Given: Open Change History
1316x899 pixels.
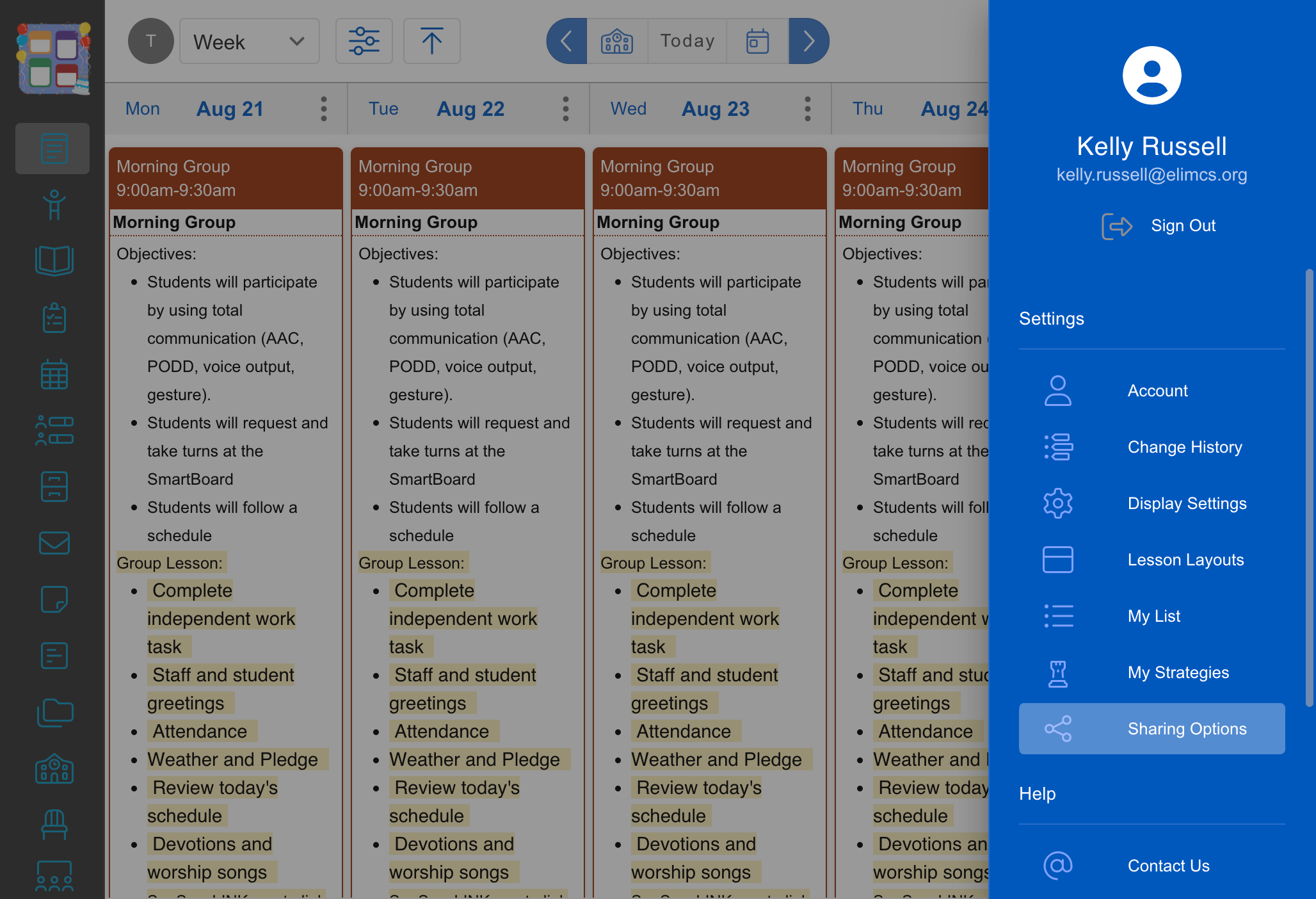Looking at the screenshot, I should click(x=1152, y=447).
